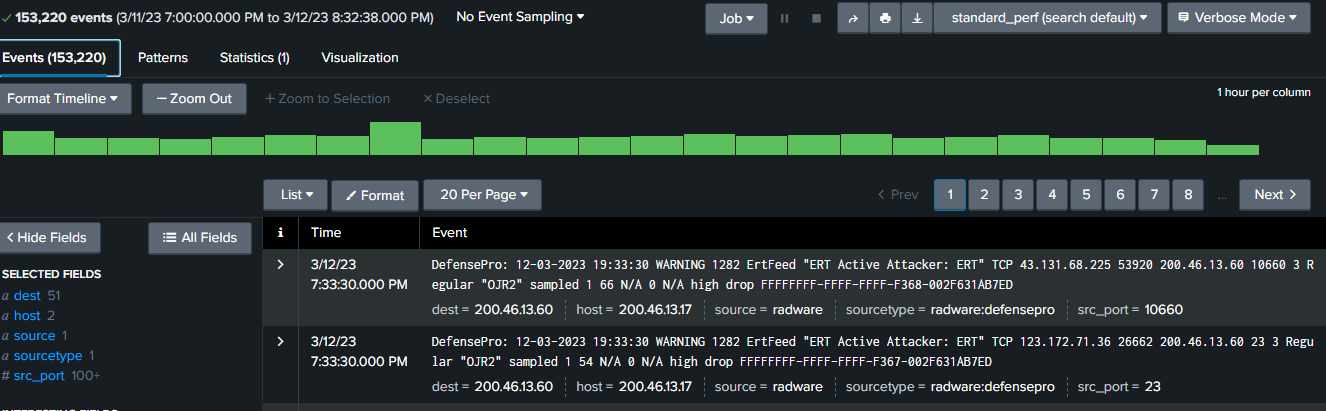
Task: Open the sourcetype selected field
Action: 47,356
